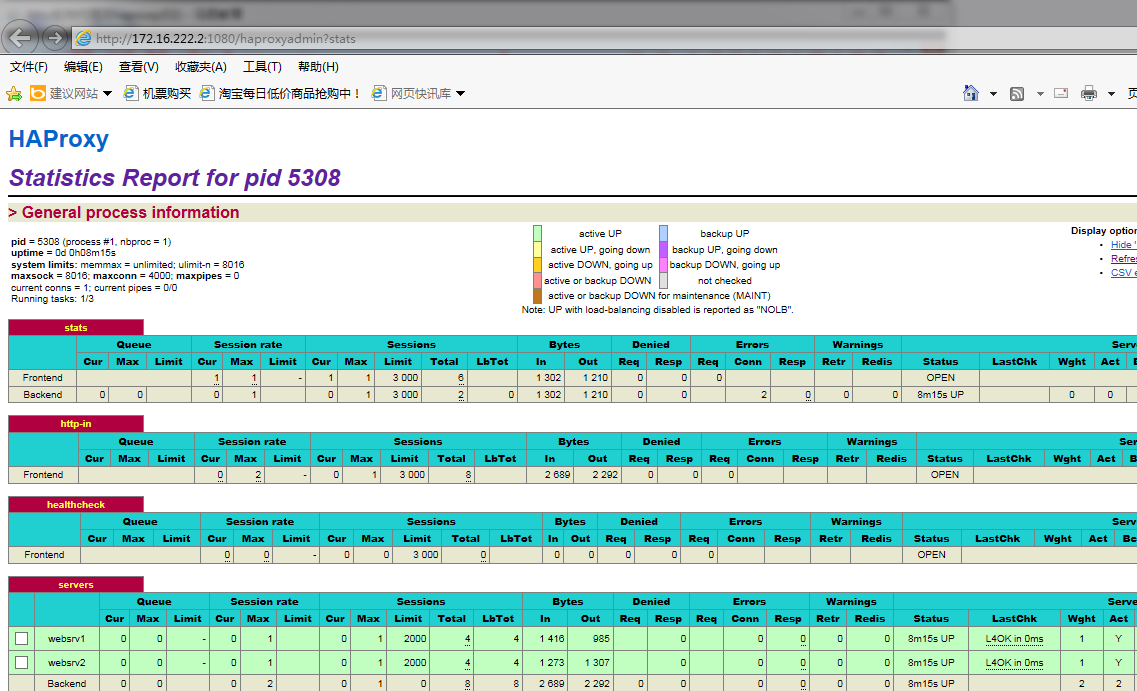Click the 建议网站 bookmark icon
1137x691 pixels.
click(38, 93)
